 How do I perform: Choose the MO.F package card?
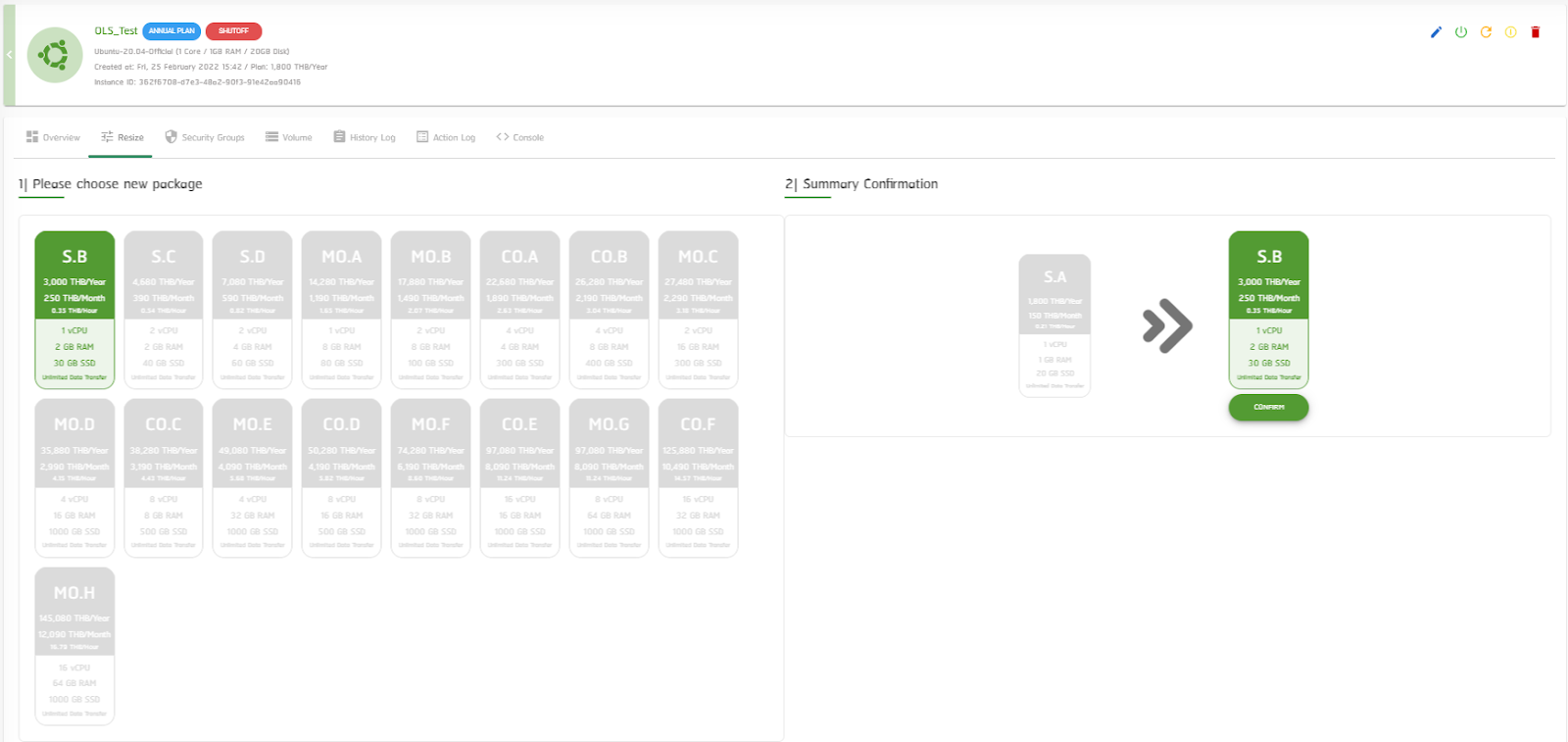(x=430, y=478)
